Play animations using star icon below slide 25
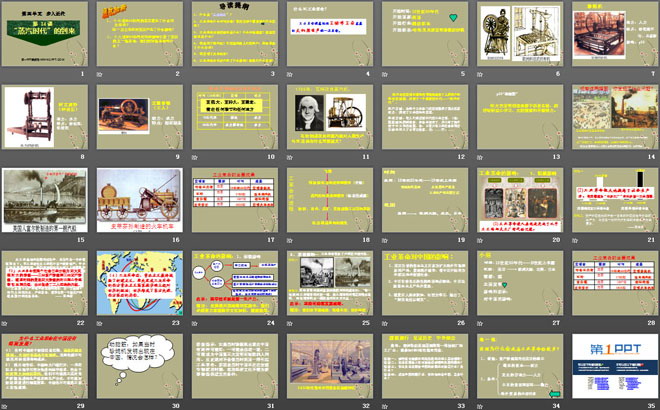The image size is (660, 410). (290, 323)
